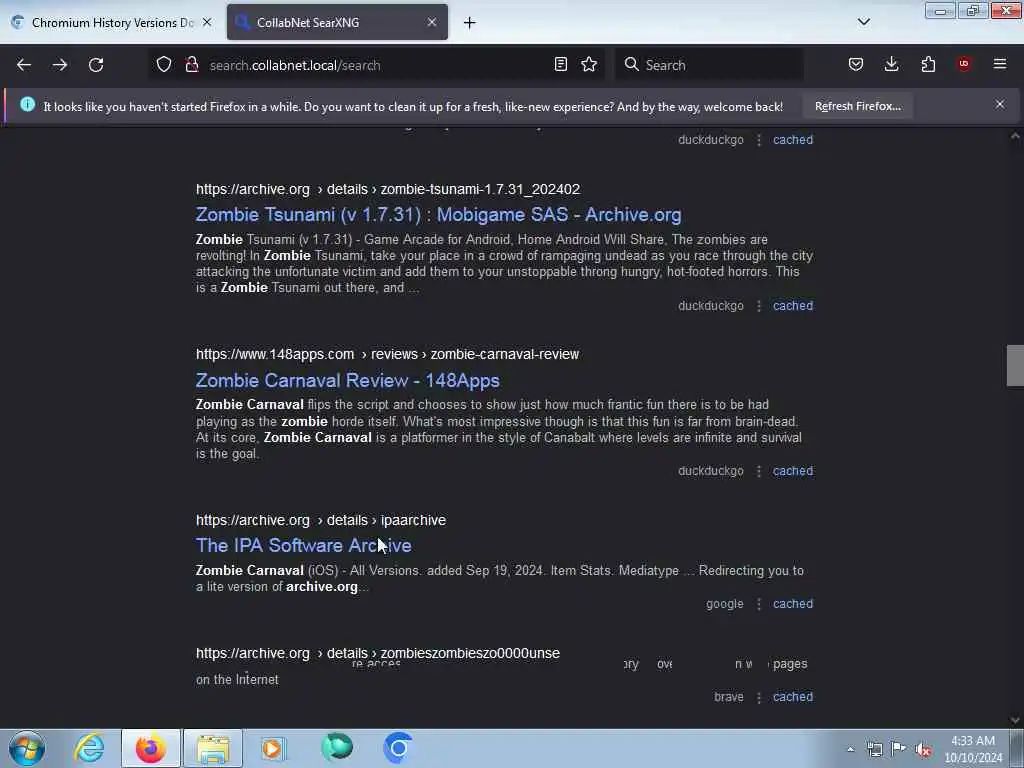Image resolution: width=1024 pixels, height=768 pixels.
Task: Open the green round browser taskbar icon
Action: coord(336,748)
